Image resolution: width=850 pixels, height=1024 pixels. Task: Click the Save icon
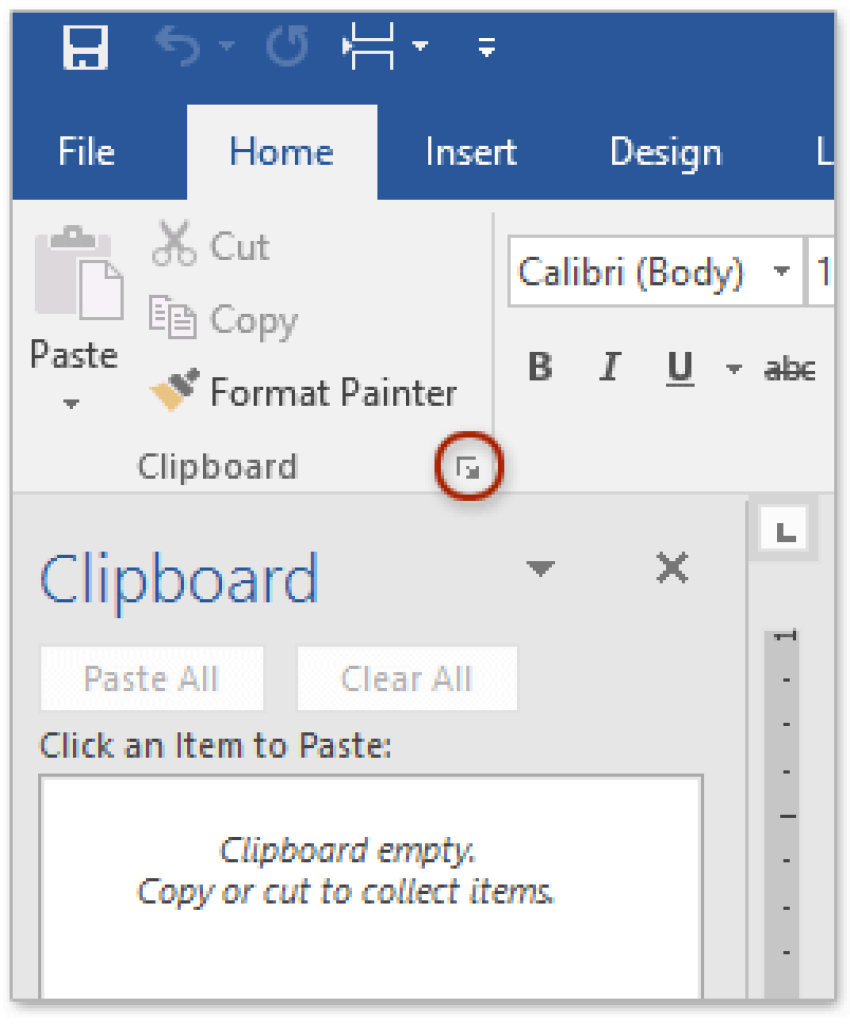point(84,46)
